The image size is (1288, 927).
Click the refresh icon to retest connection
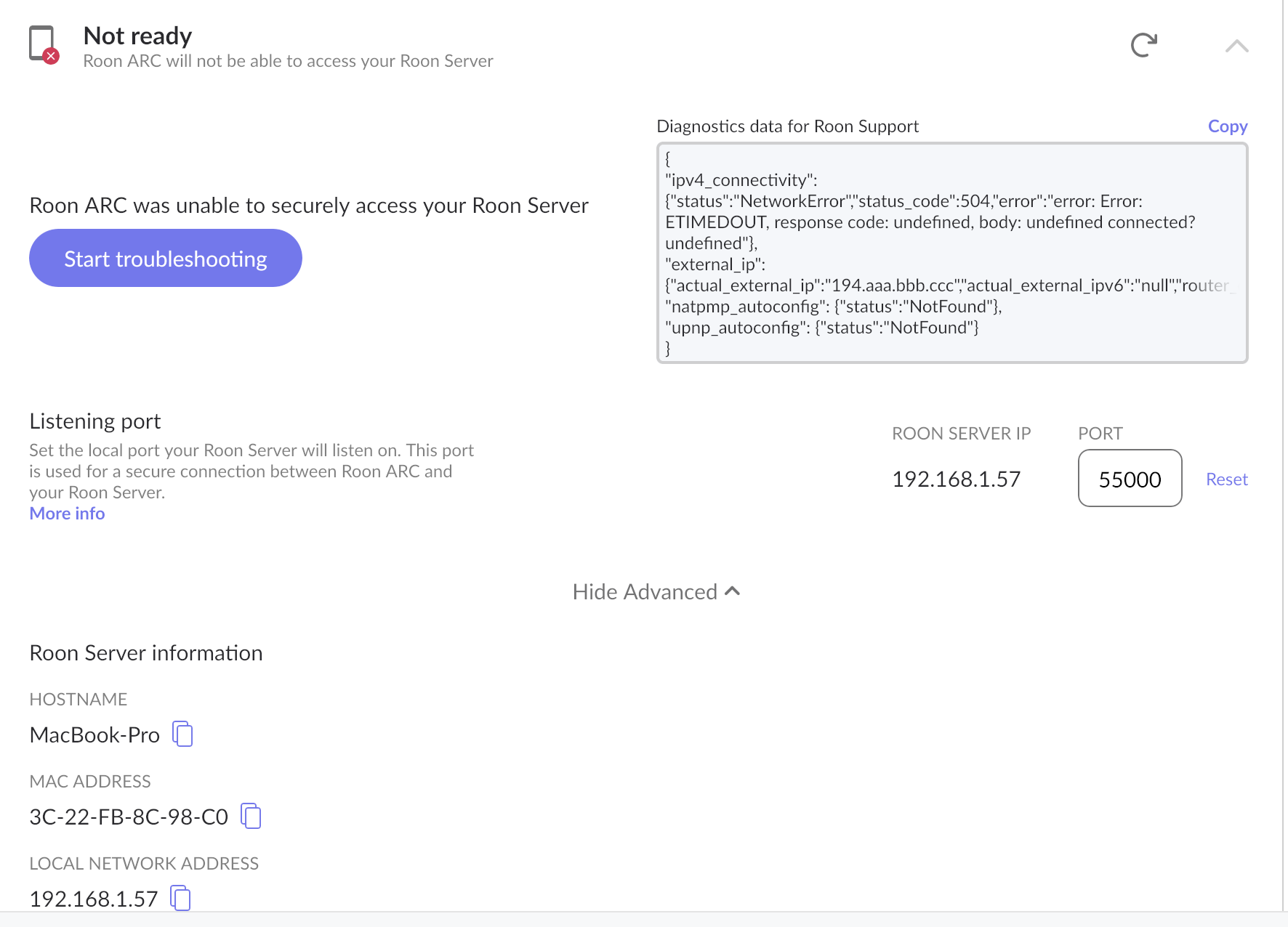pyautogui.click(x=1143, y=45)
